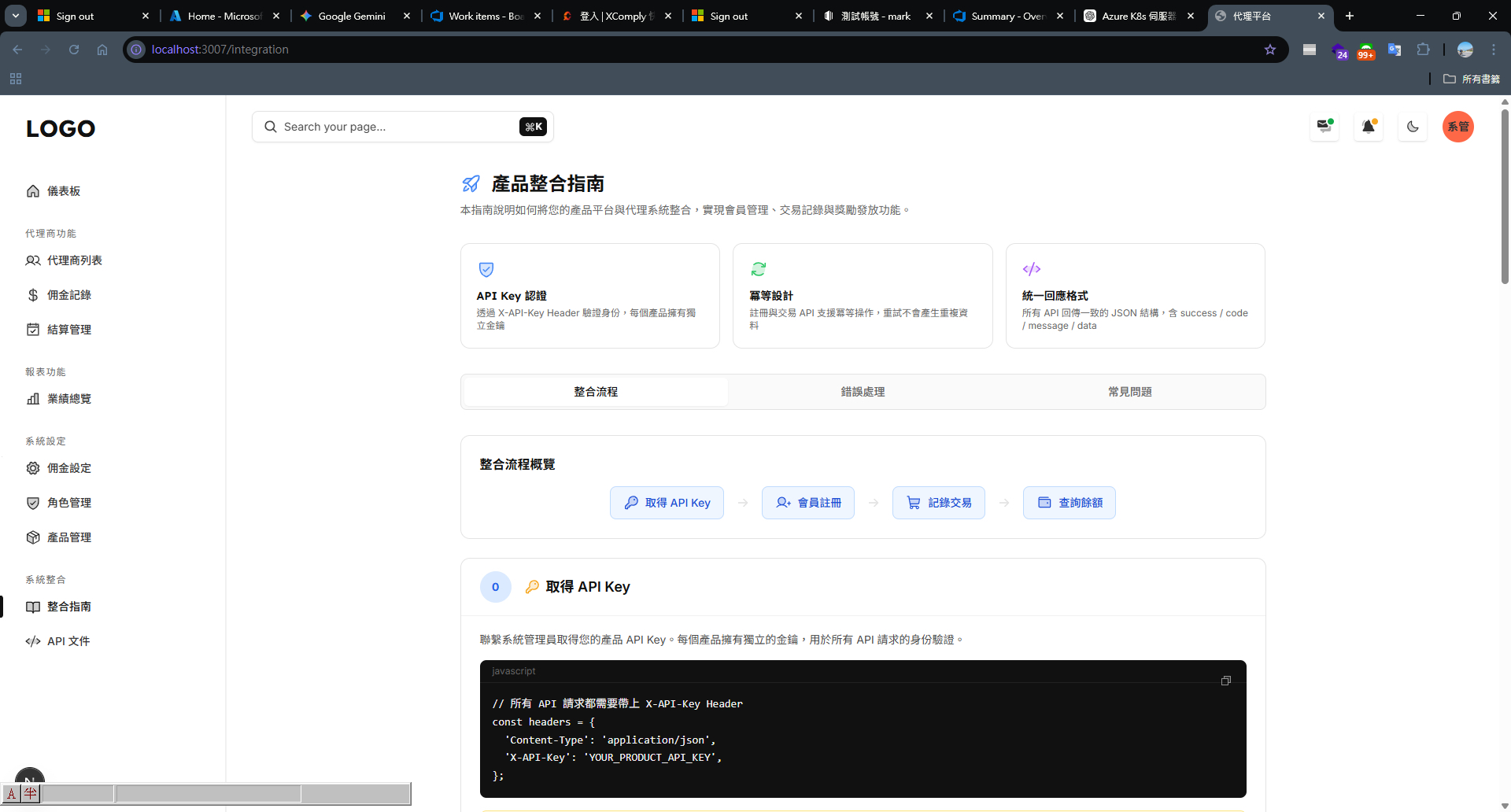Open 佣金記錄 from the sidebar
The width and height of the screenshot is (1511, 812).
(68, 295)
